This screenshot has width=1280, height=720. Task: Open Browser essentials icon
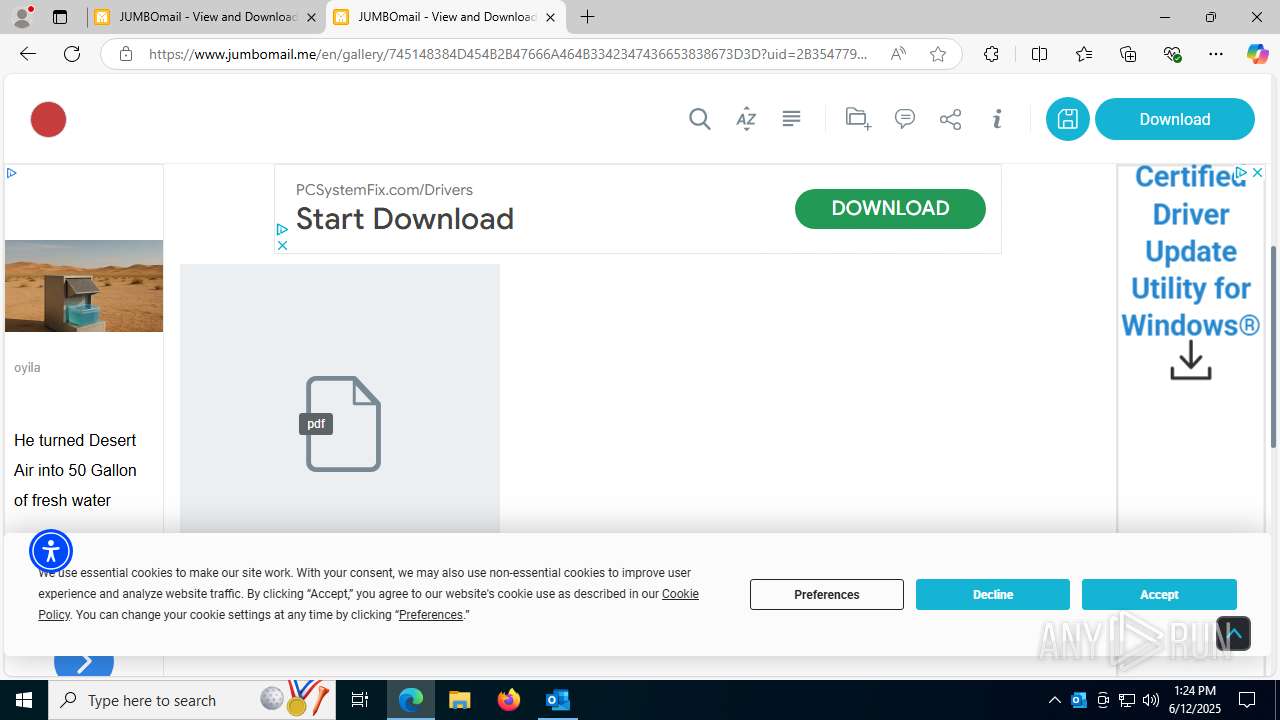tap(1172, 54)
